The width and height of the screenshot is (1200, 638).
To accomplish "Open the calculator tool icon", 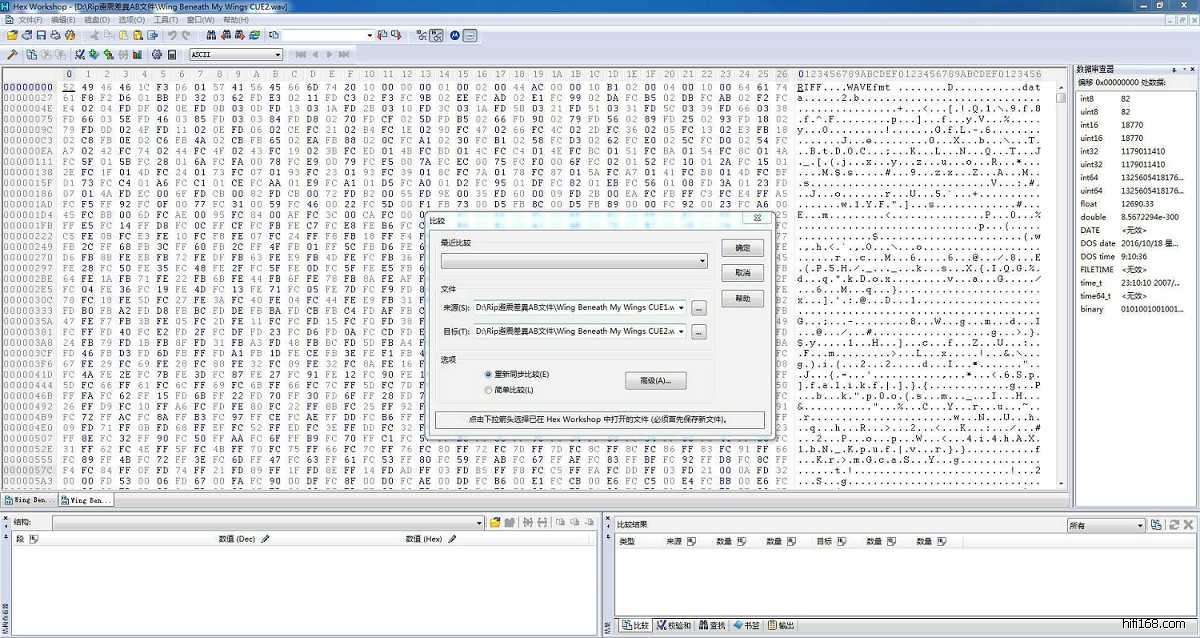I will point(172,54).
